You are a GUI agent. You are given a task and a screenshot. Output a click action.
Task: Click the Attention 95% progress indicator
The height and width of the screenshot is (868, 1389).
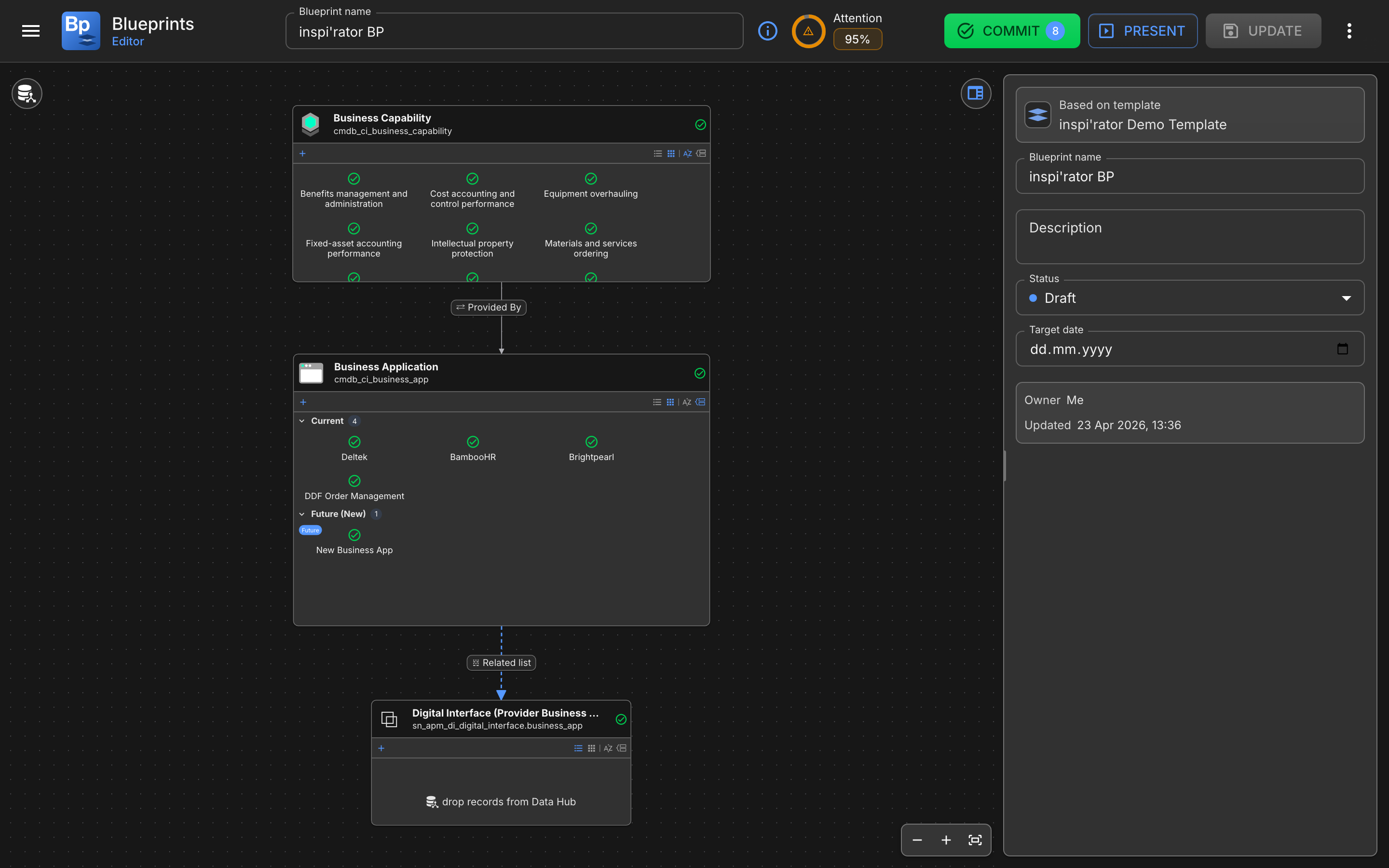click(837, 31)
